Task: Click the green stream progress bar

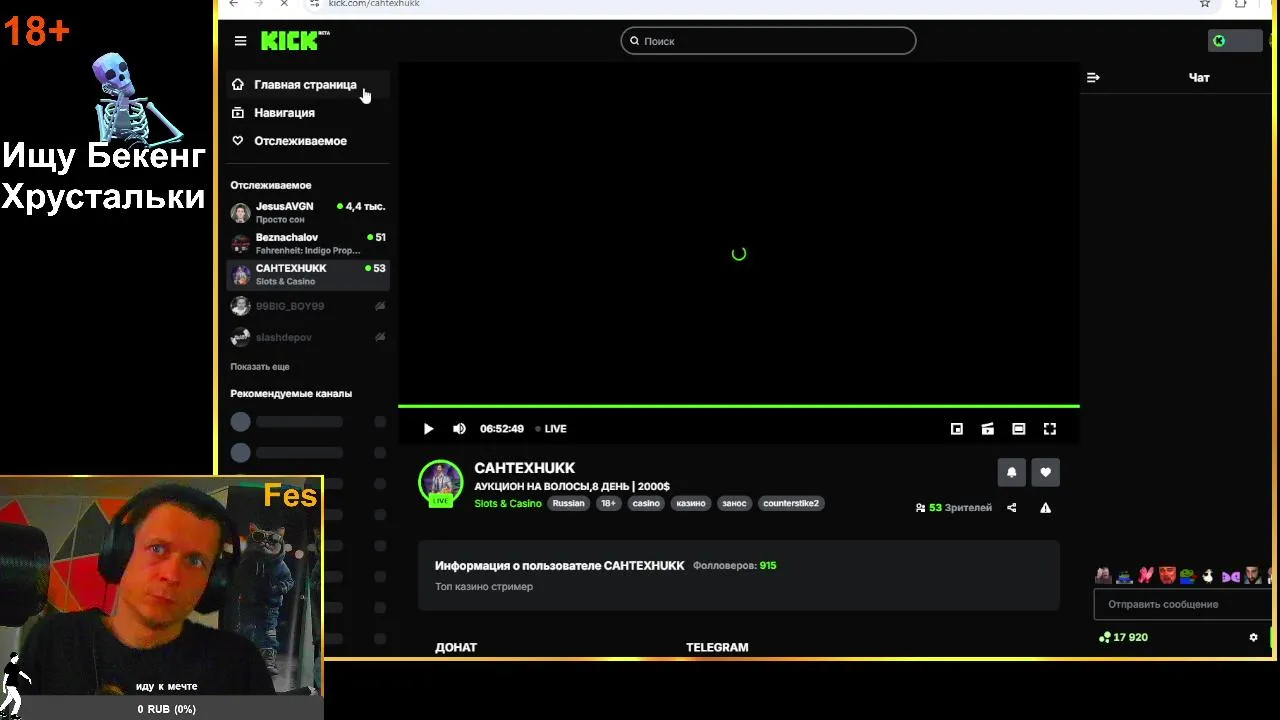Action: pyautogui.click(x=738, y=406)
